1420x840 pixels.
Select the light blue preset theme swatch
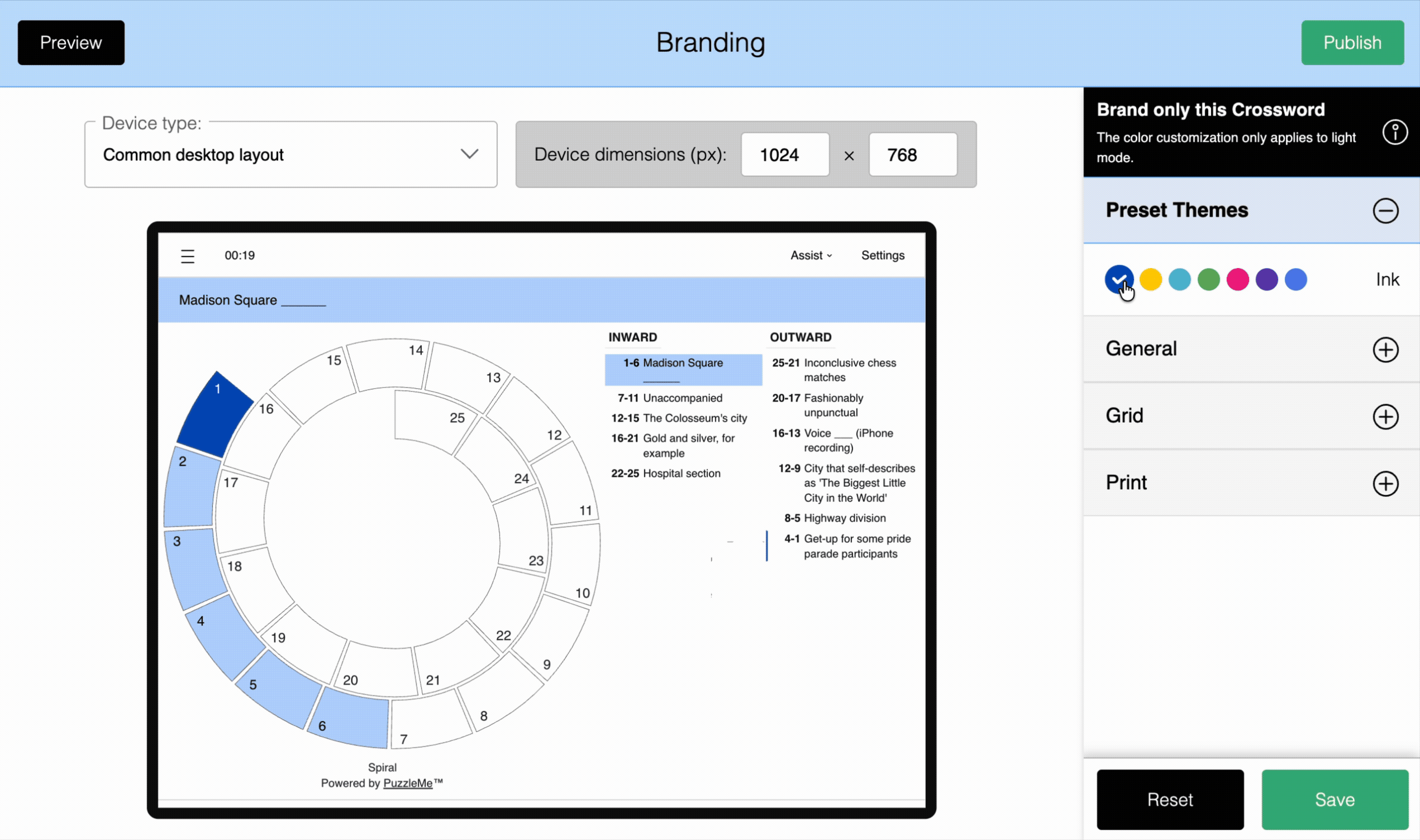pos(1295,279)
